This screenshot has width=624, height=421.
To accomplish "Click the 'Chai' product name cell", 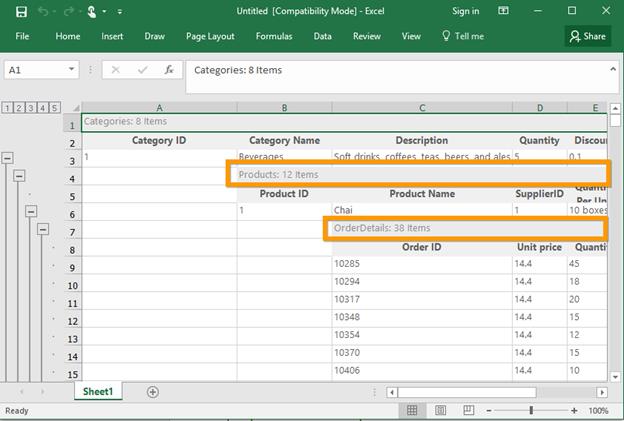I will [x=422, y=210].
